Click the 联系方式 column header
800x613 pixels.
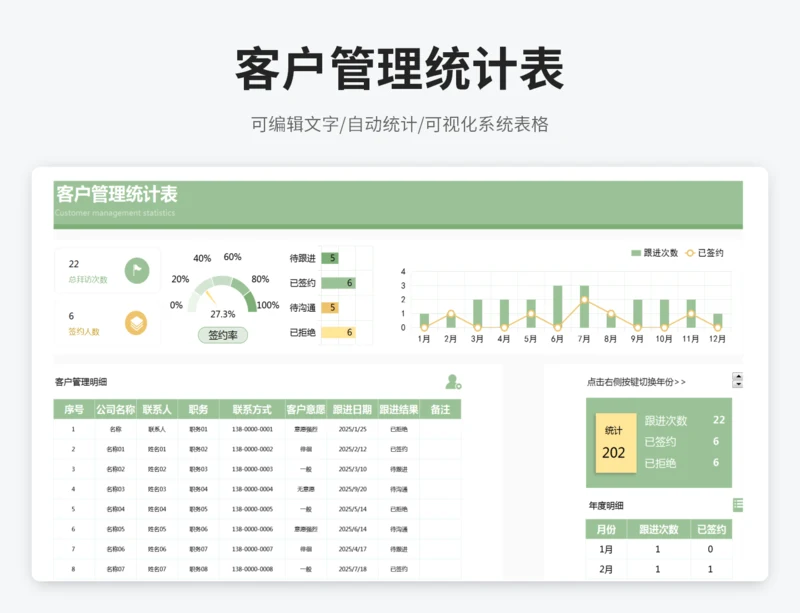click(252, 409)
